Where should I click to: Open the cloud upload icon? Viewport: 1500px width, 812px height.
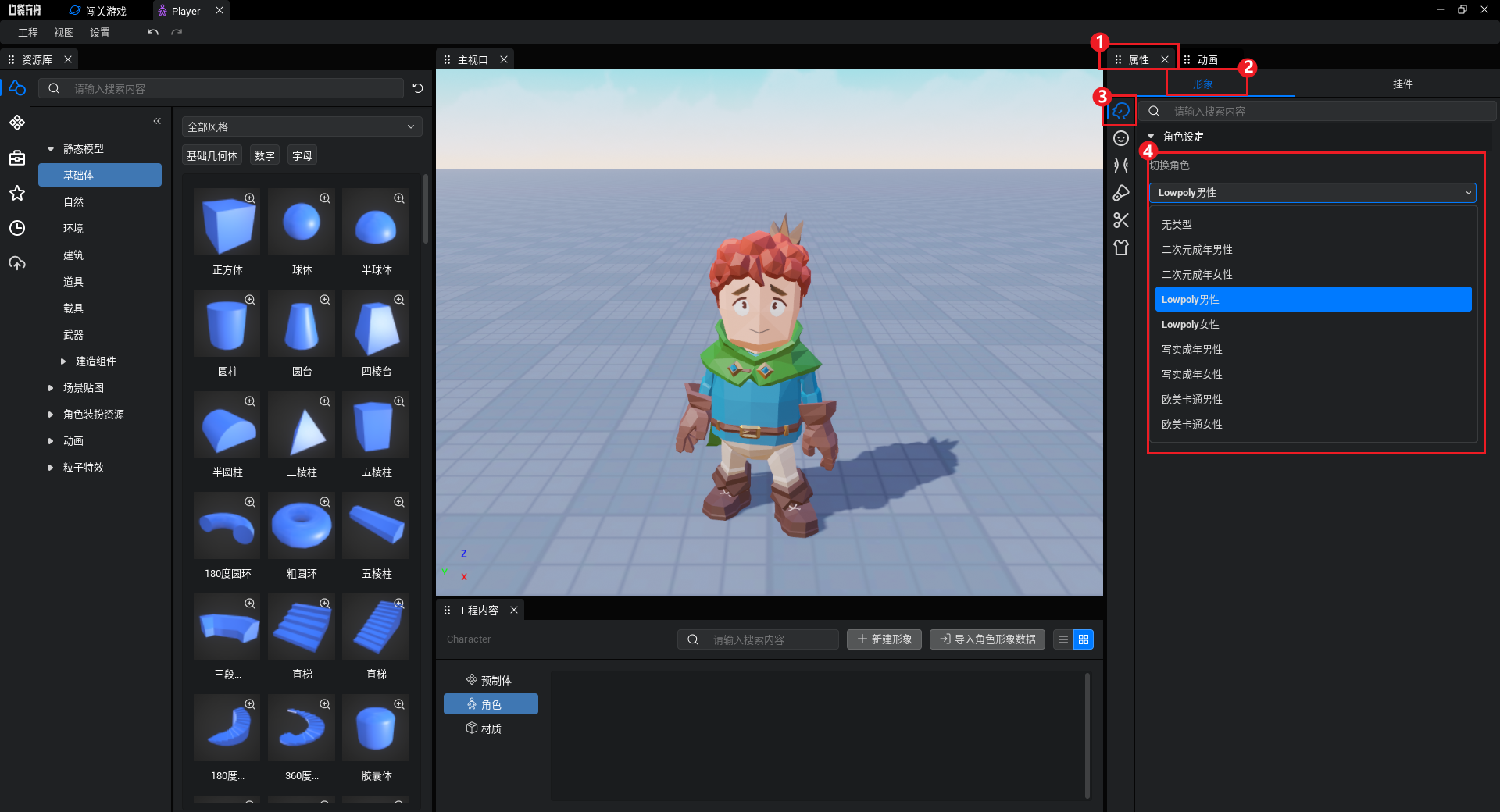click(x=16, y=263)
